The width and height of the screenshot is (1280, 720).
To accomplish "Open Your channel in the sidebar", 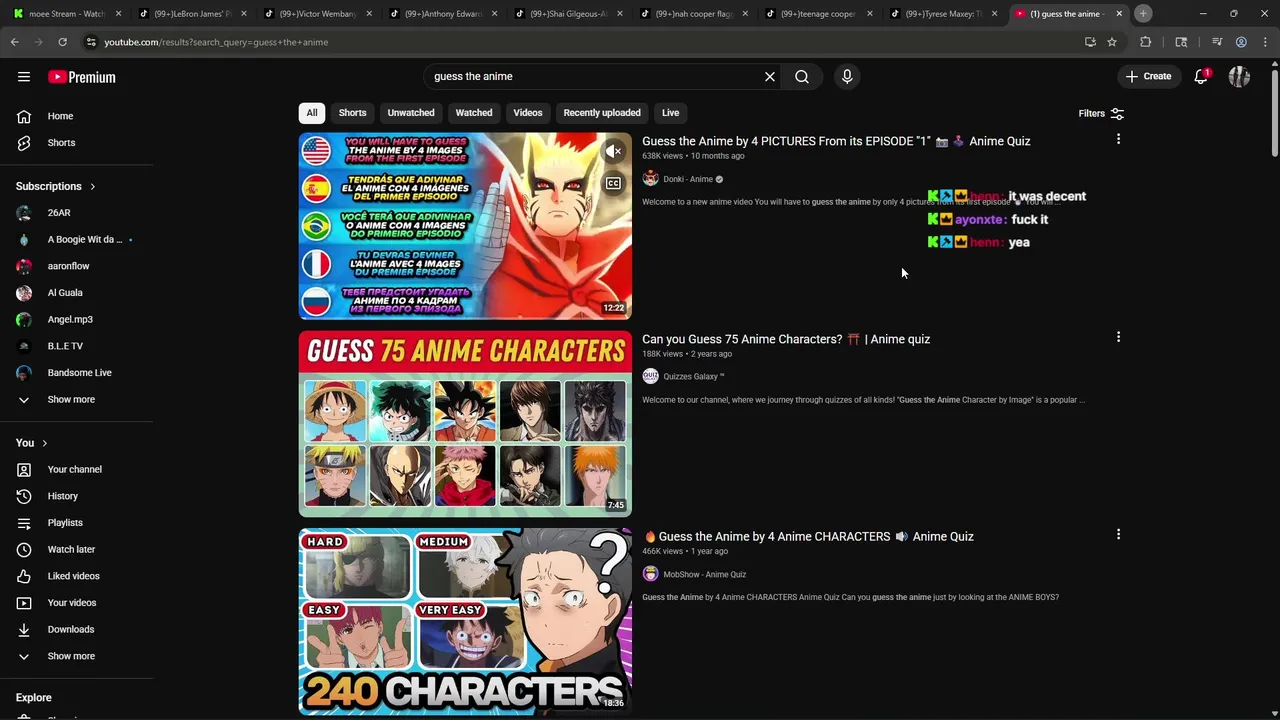I will point(76,469).
